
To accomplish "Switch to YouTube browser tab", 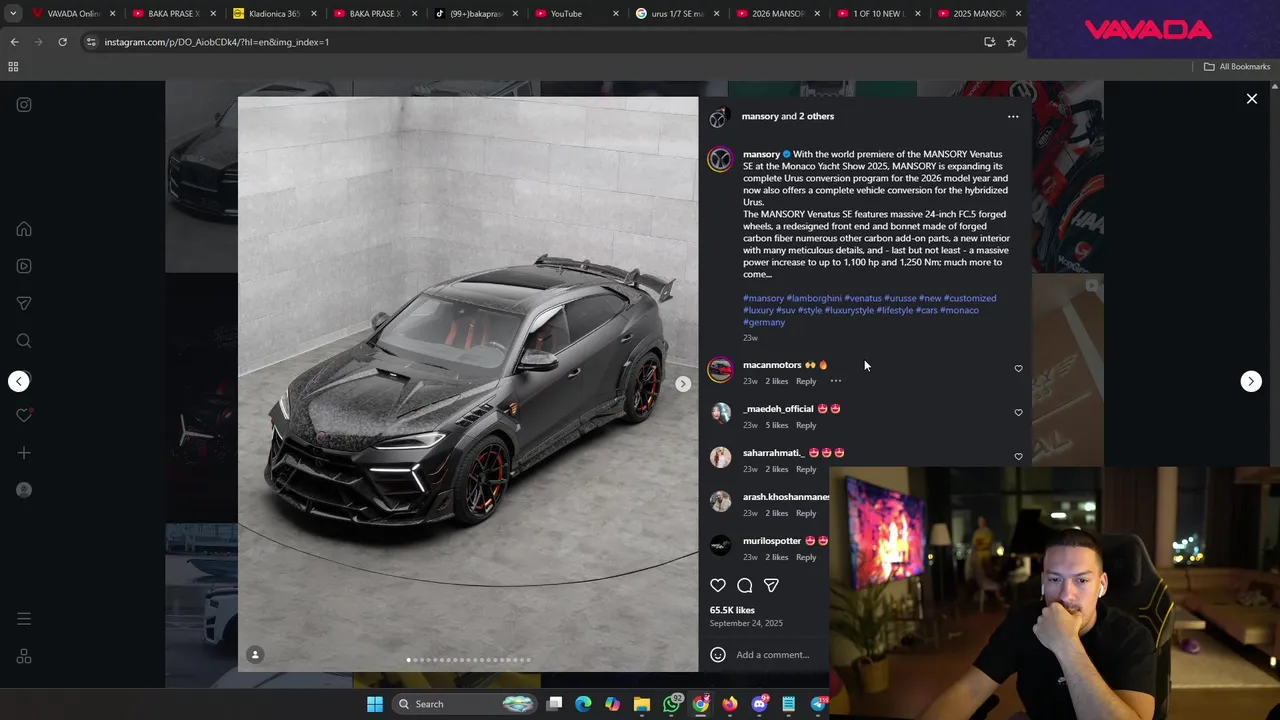I will pos(576,14).
